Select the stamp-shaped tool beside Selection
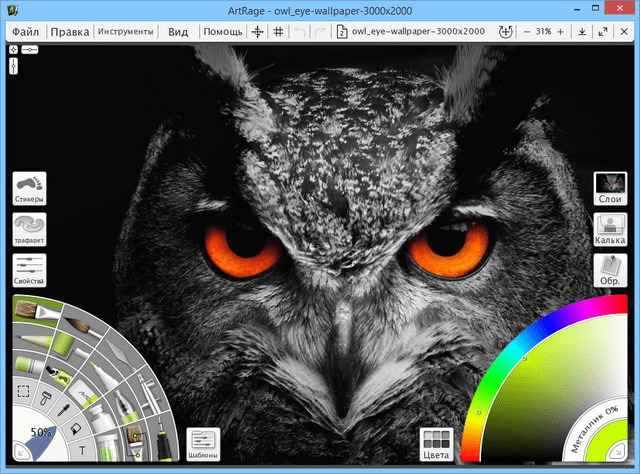The height and width of the screenshot is (474, 640). (x=46, y=397)
